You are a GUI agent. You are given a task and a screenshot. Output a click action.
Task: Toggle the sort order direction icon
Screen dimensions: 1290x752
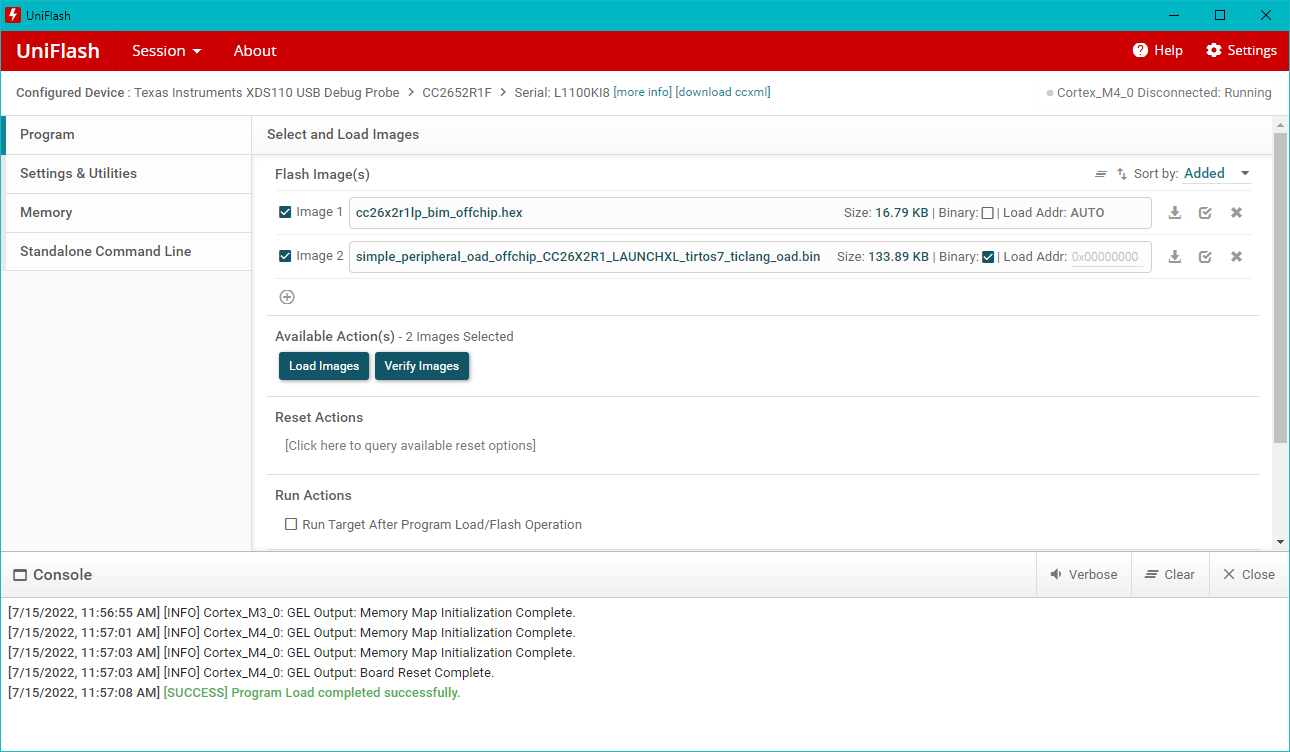pyautogui.click(x=1122, y=174)
